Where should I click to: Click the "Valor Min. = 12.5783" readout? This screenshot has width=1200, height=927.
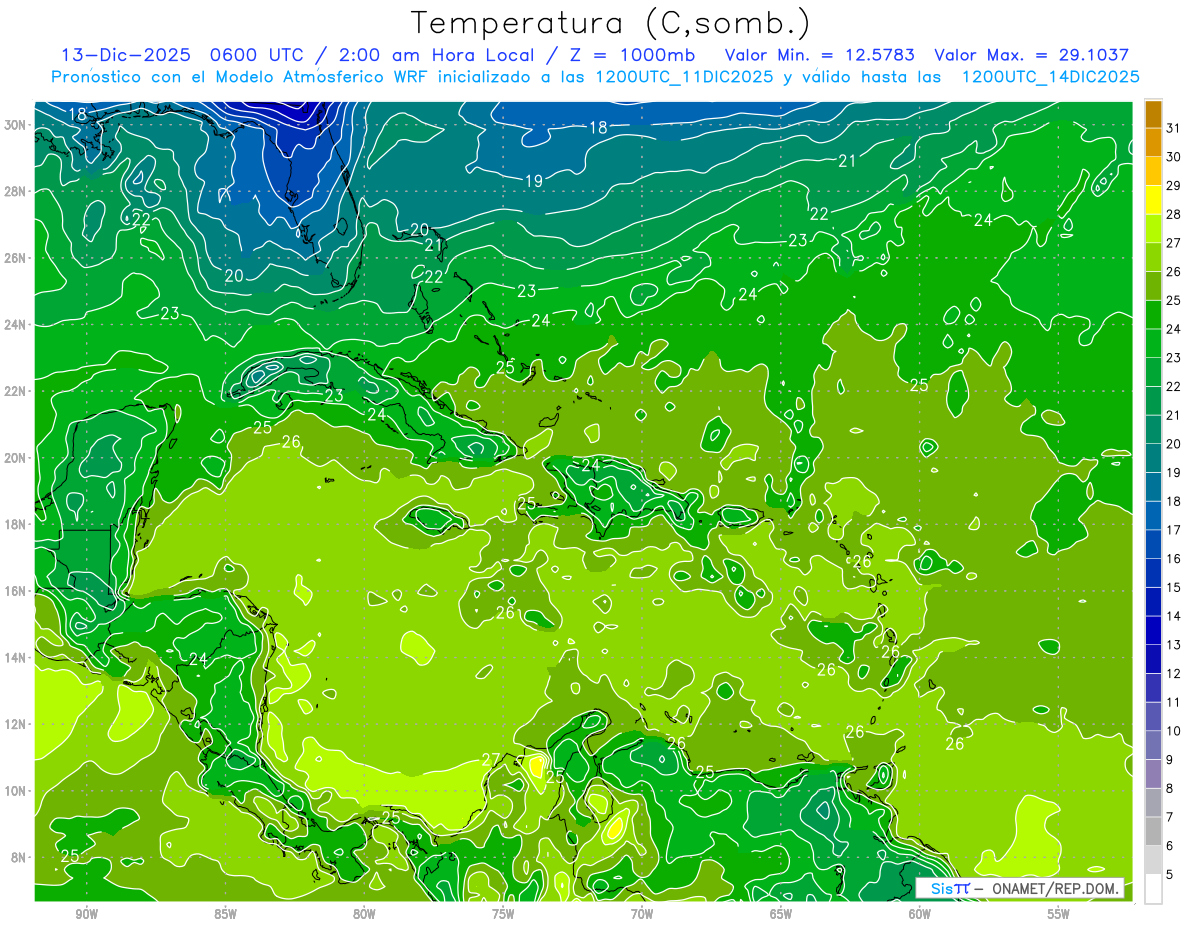coord(820,56)
